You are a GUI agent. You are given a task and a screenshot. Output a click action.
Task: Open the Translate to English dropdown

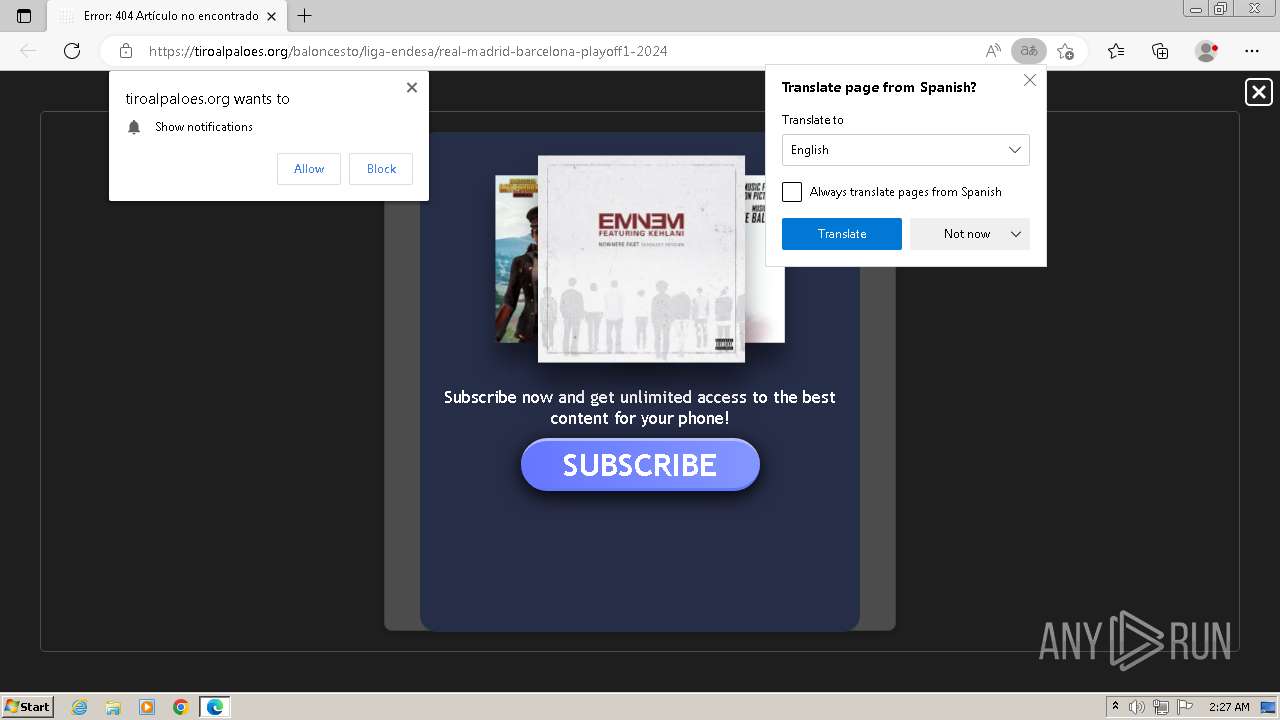906,150
